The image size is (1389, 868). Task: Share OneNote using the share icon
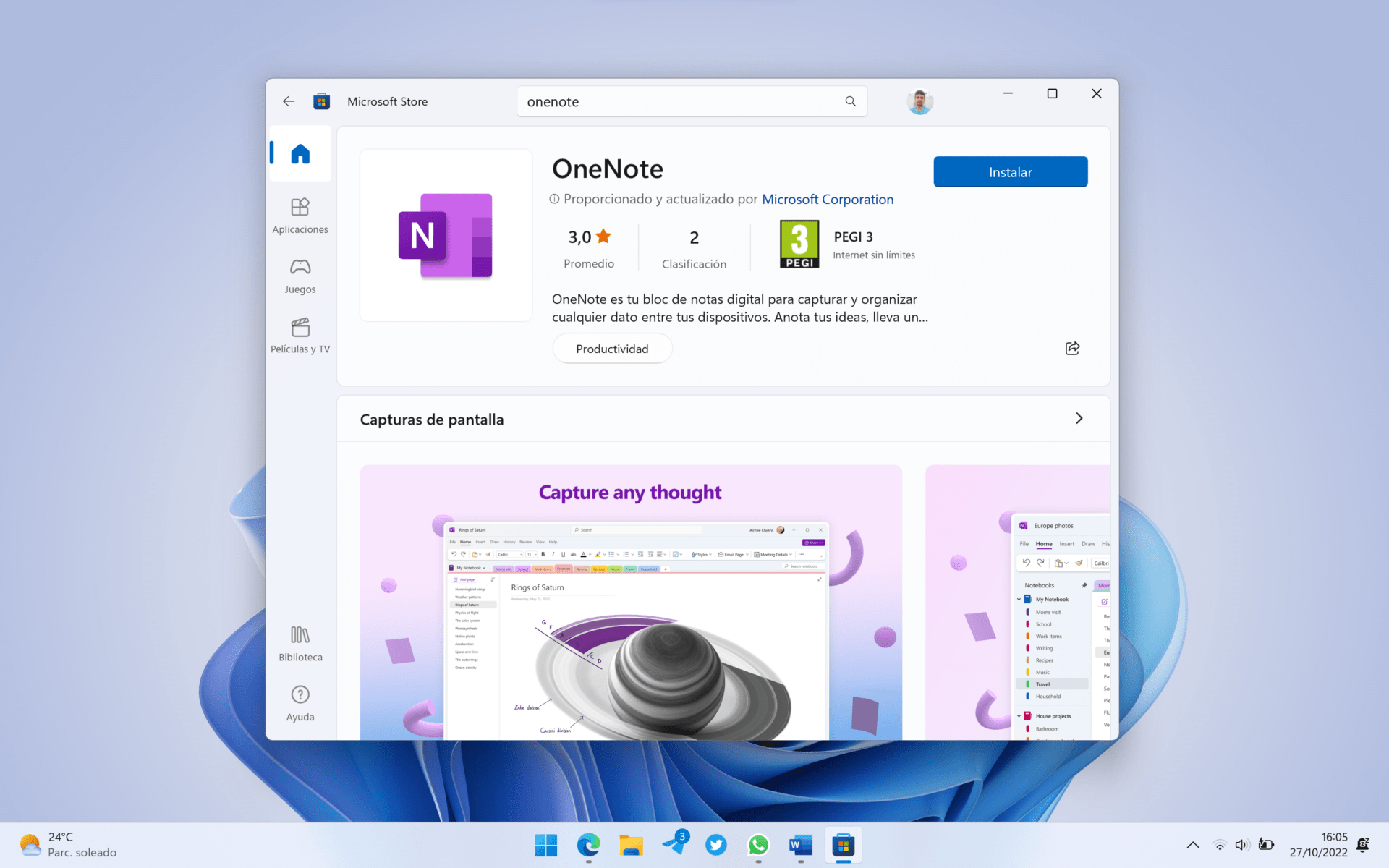(x=1072, y=348)
